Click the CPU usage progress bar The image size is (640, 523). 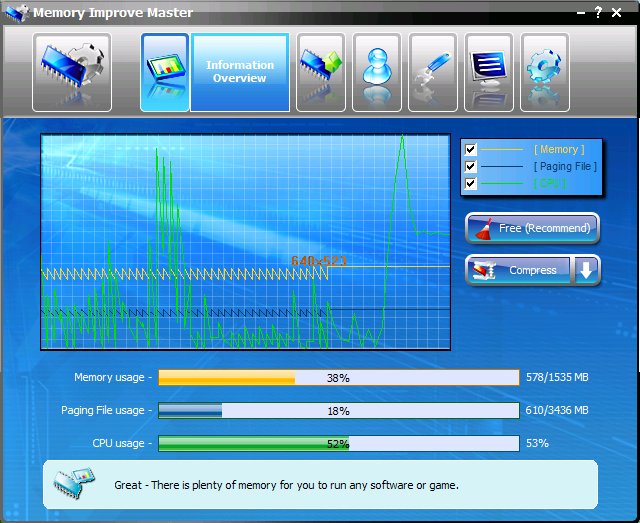coord(339,443)
